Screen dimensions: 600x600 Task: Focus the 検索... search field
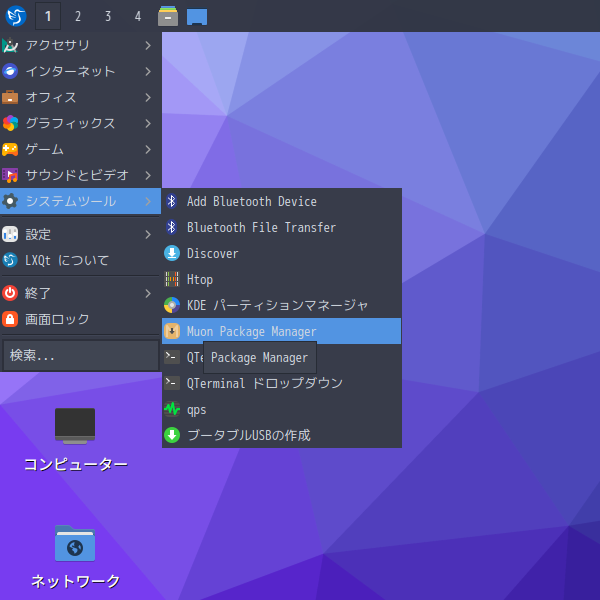[80, 355]
